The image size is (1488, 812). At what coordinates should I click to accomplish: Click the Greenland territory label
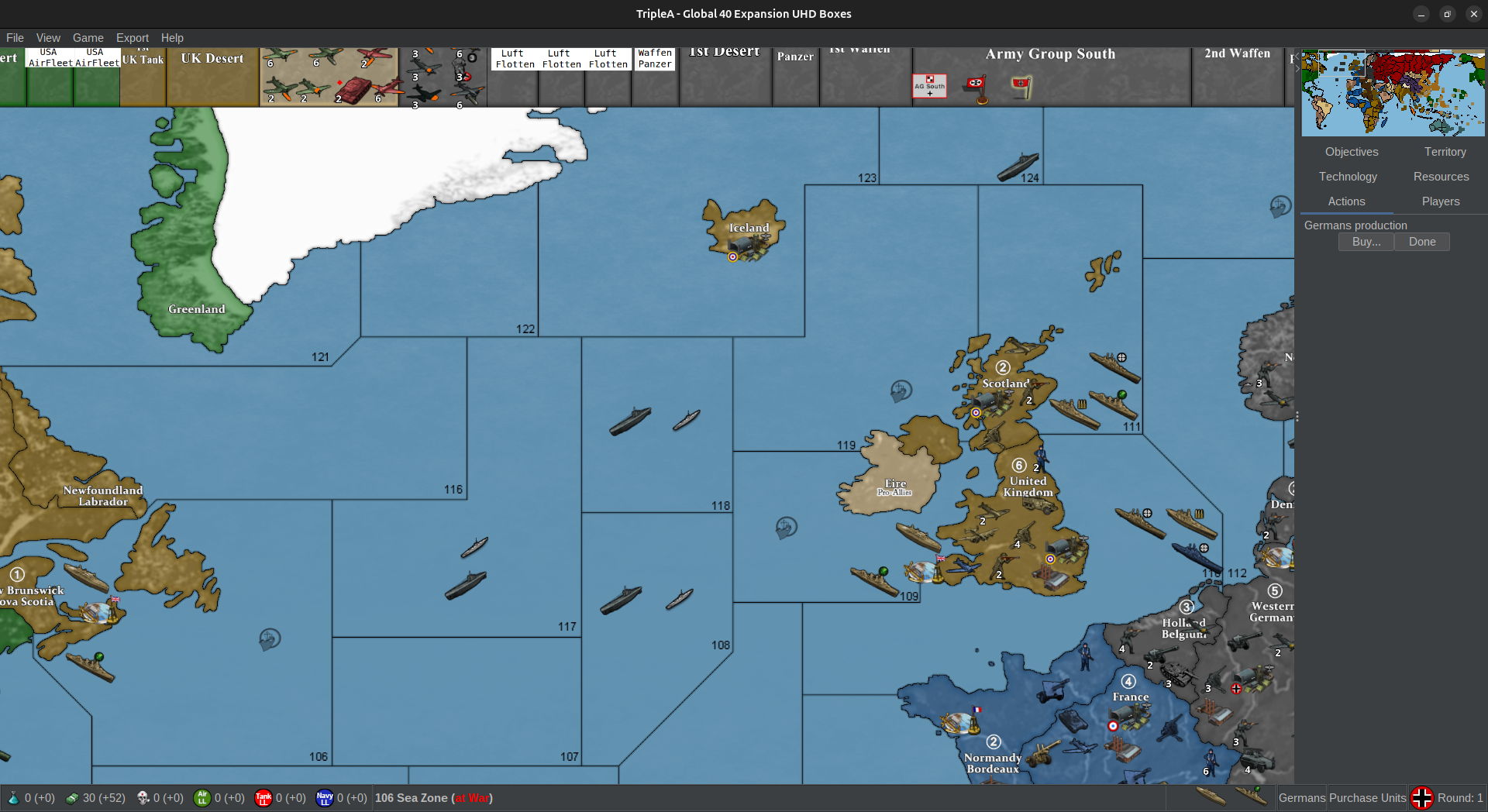[x=197, y=309]
